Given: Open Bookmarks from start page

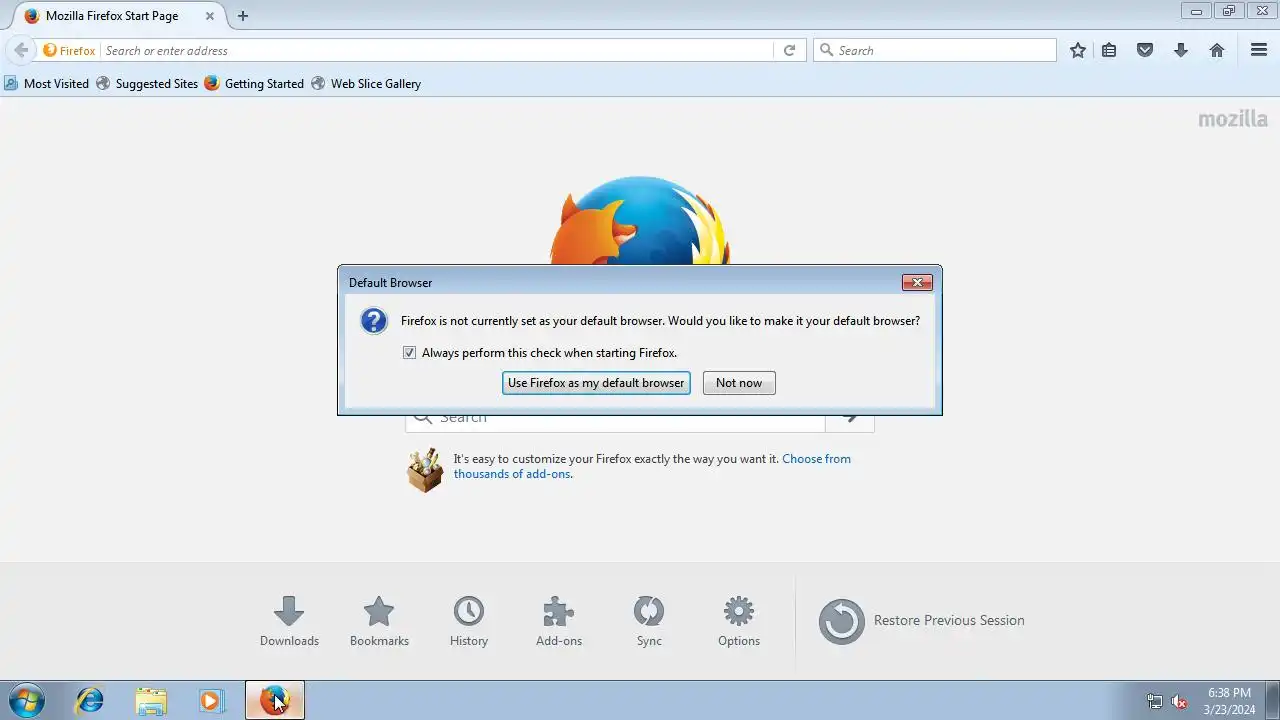Looking at the screenshot, I should pos(379,621).
